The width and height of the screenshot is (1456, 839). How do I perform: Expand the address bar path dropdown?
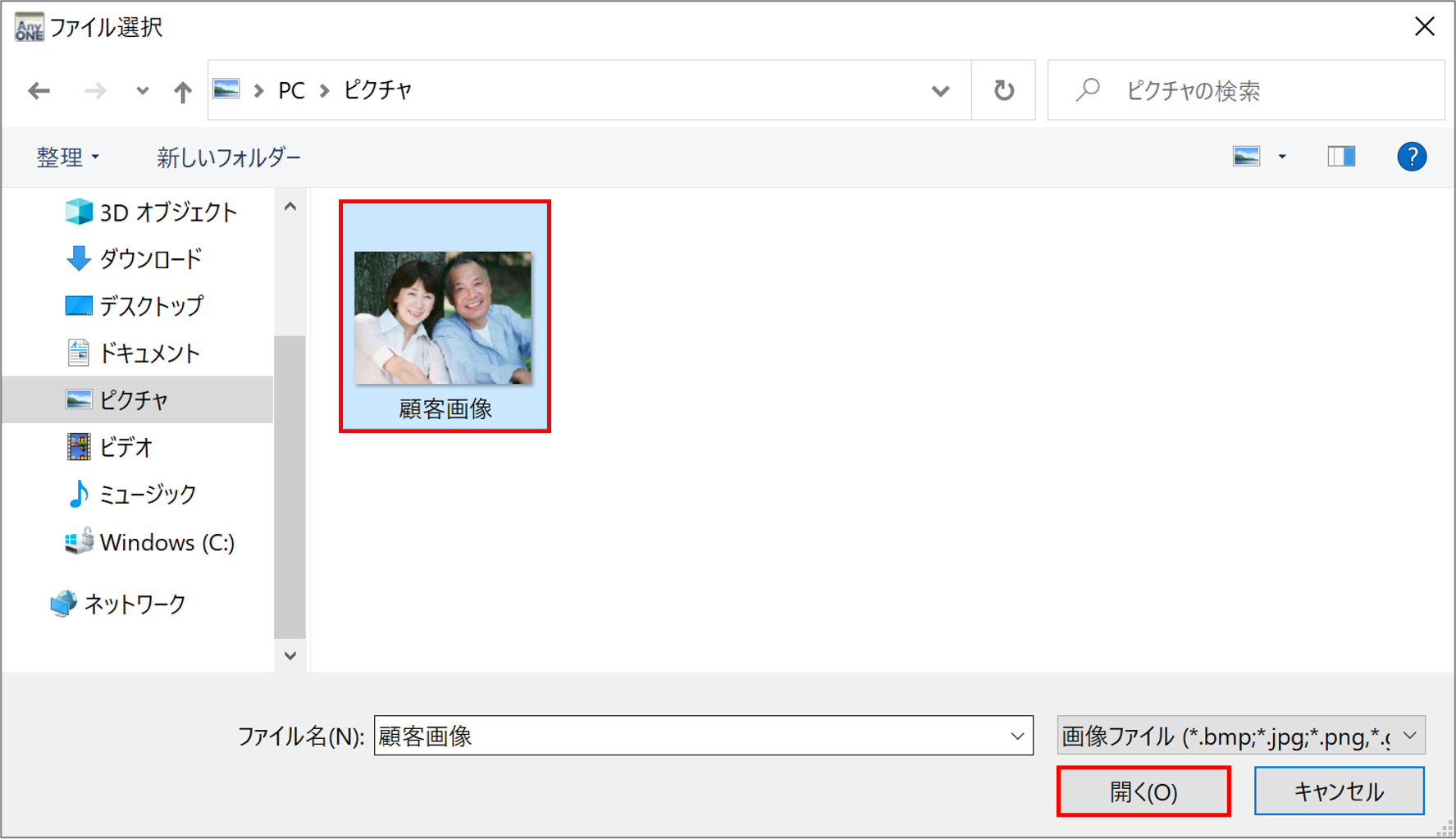[x=940, y=91]
